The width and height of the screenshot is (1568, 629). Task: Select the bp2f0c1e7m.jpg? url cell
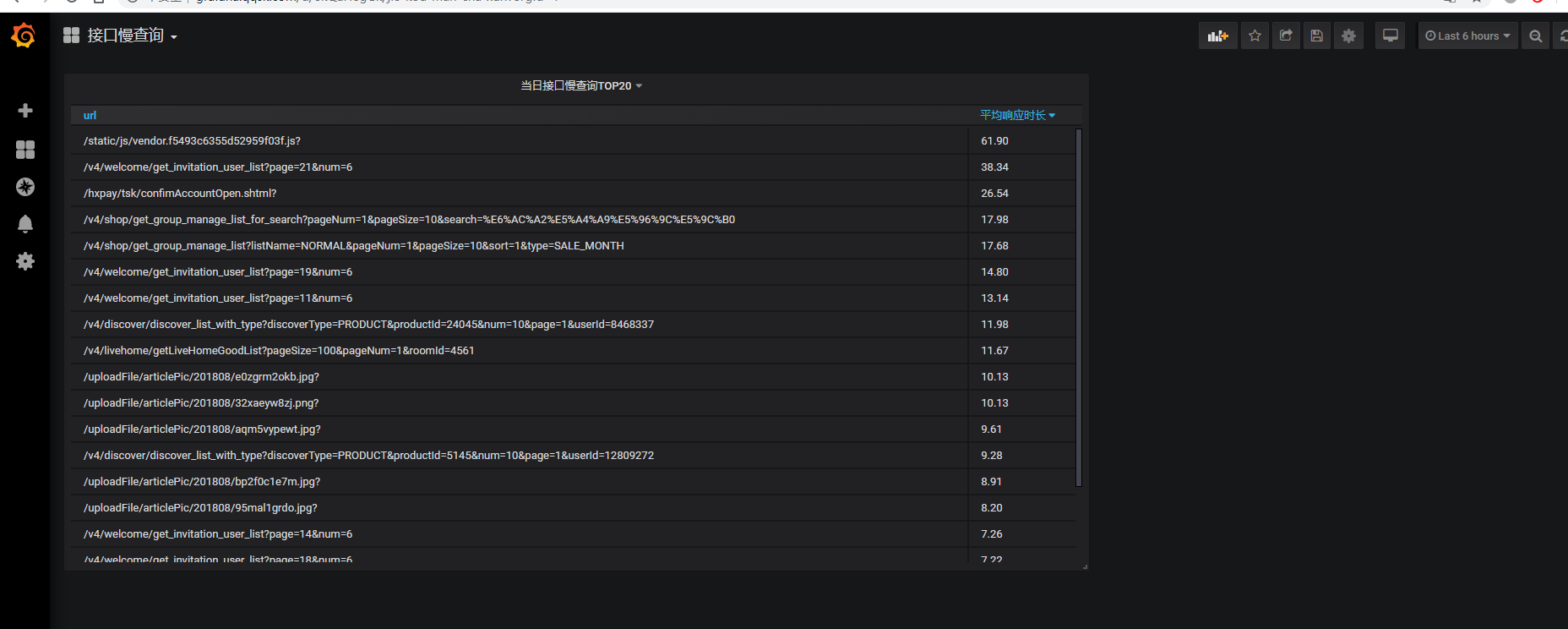[x=520, y=481]
